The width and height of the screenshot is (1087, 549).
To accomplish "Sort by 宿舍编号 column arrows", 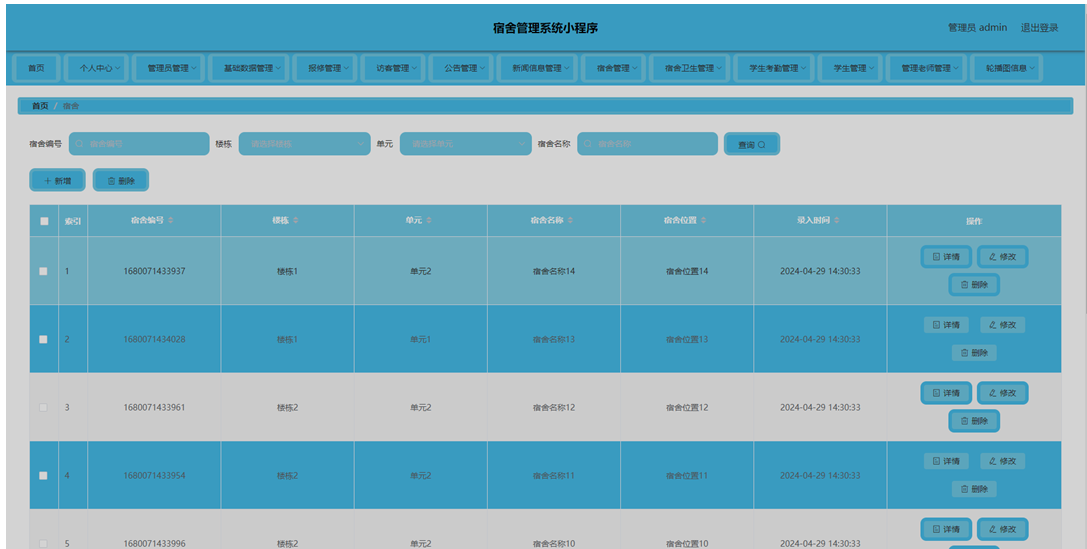I will coord(171,221).
